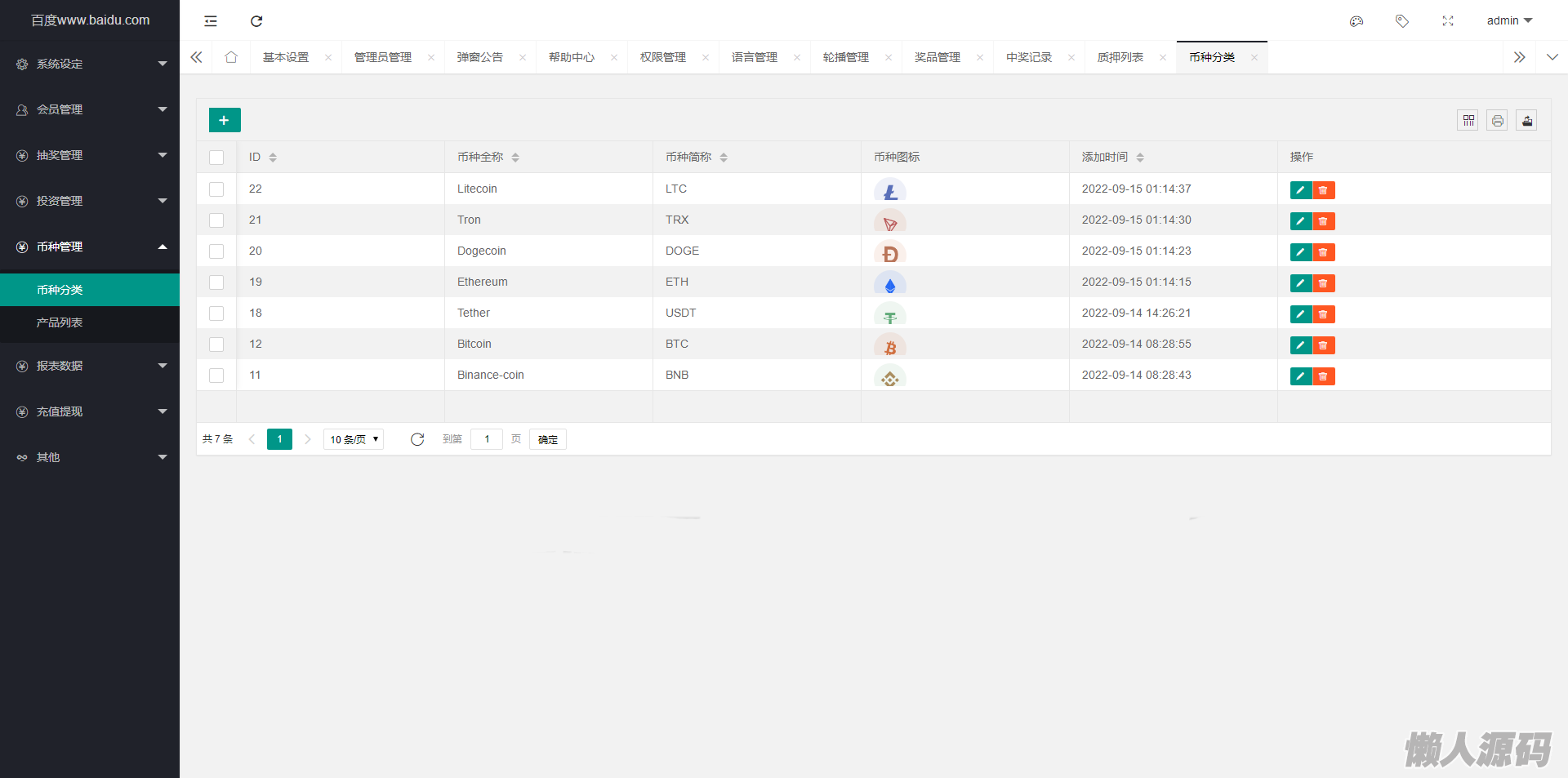Open 产品列表 in the sidebar

coord(60,322)
